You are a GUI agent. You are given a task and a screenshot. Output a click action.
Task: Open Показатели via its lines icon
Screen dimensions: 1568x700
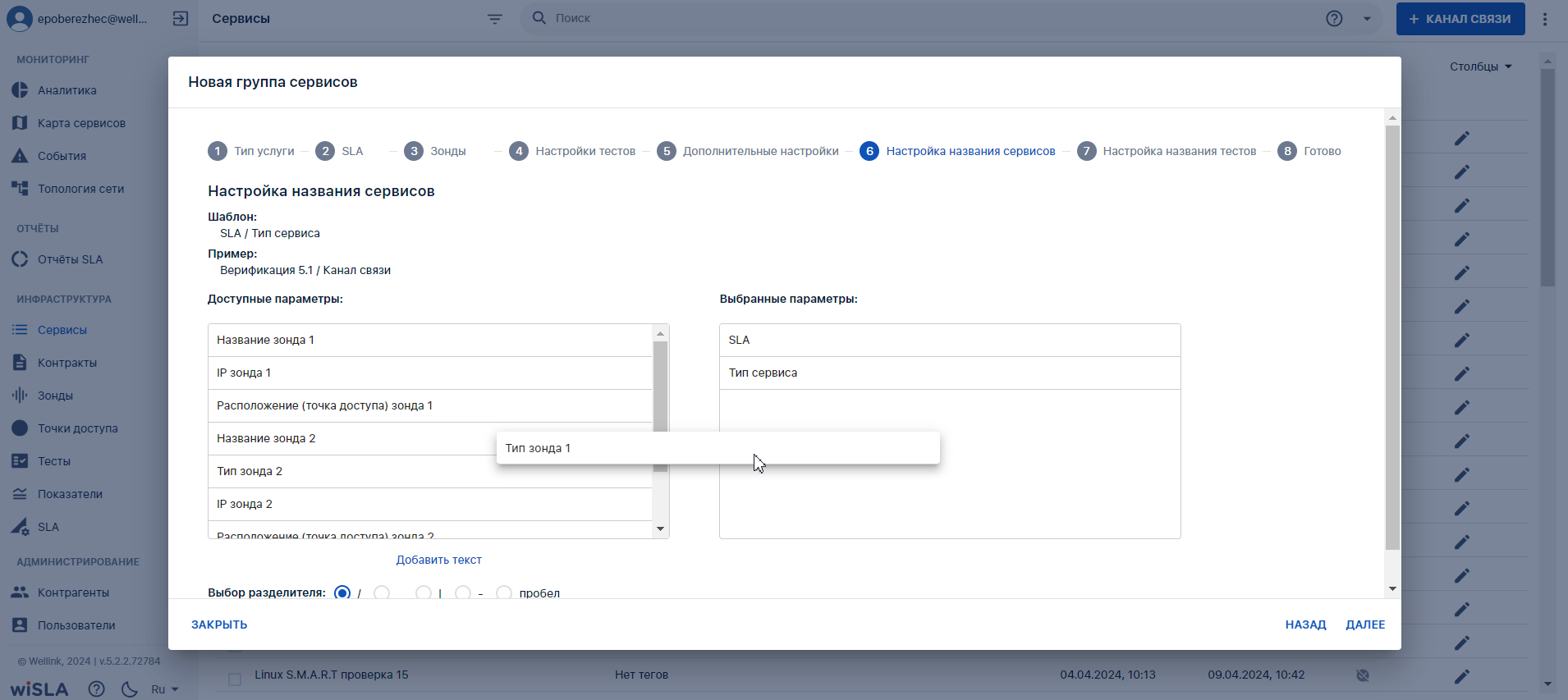pos(20,494)
